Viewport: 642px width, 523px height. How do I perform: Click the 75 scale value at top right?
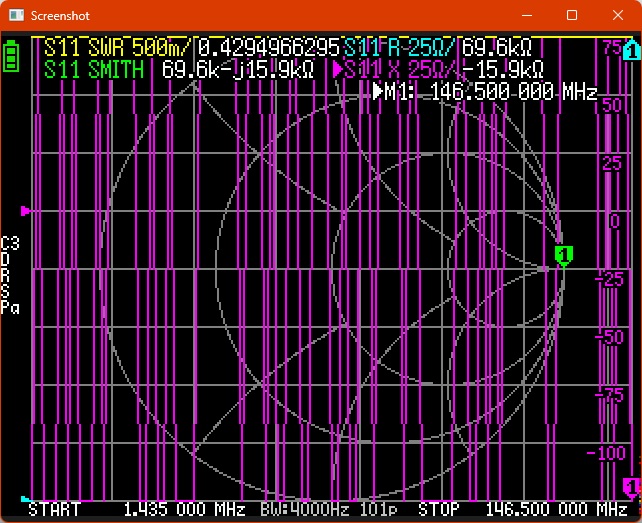611,47
